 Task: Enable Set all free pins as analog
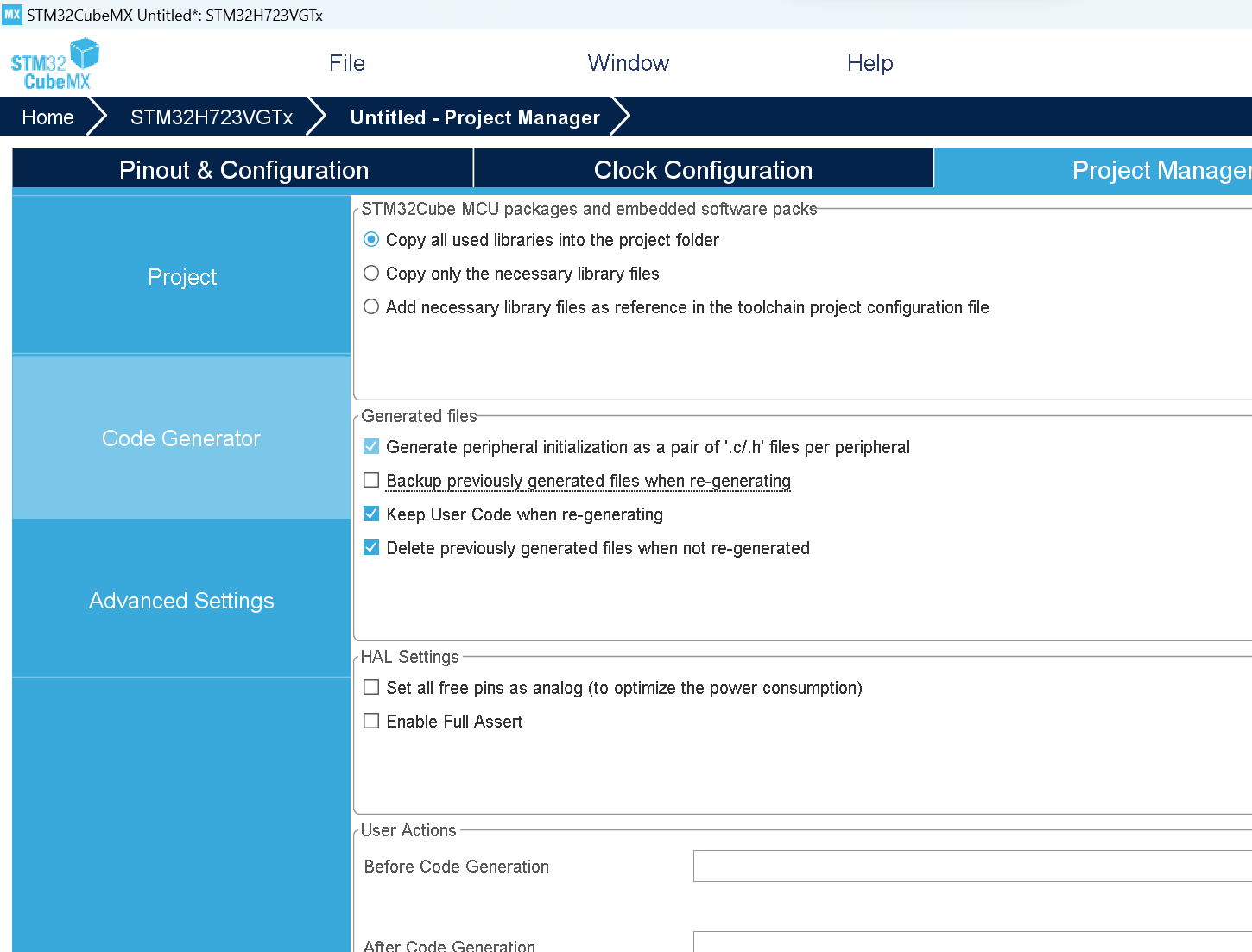(371, 687)
